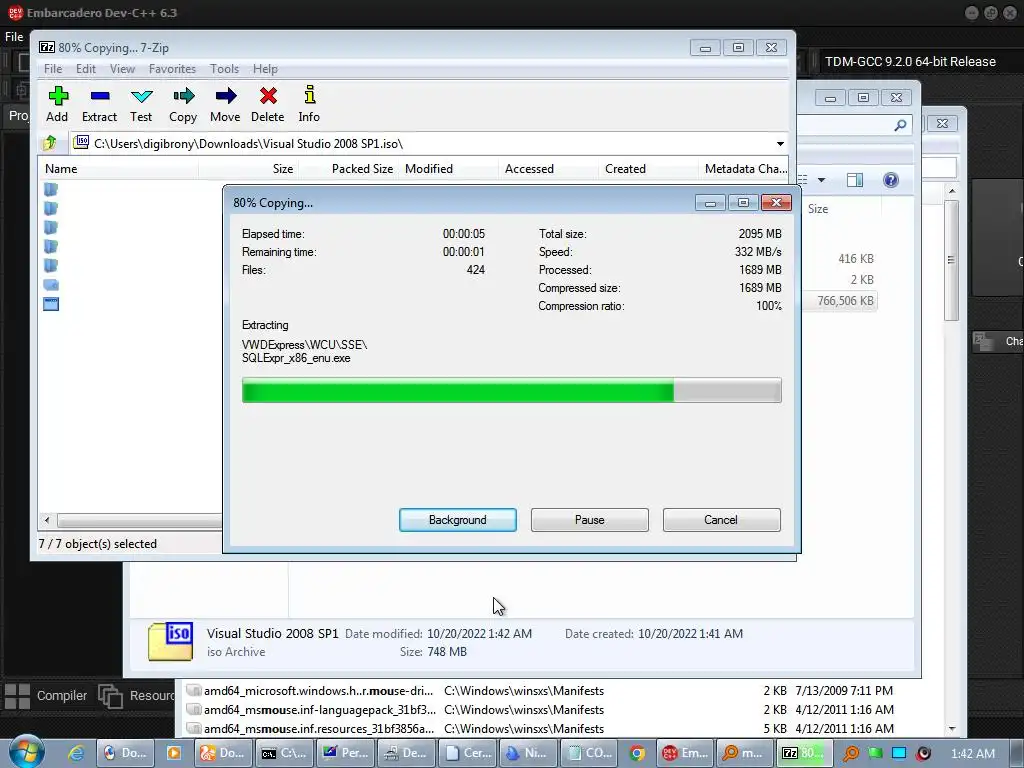Switch to the Compiler tab in Dev-C++
This screenshot has width=1024, height=768.
point(46,696)
